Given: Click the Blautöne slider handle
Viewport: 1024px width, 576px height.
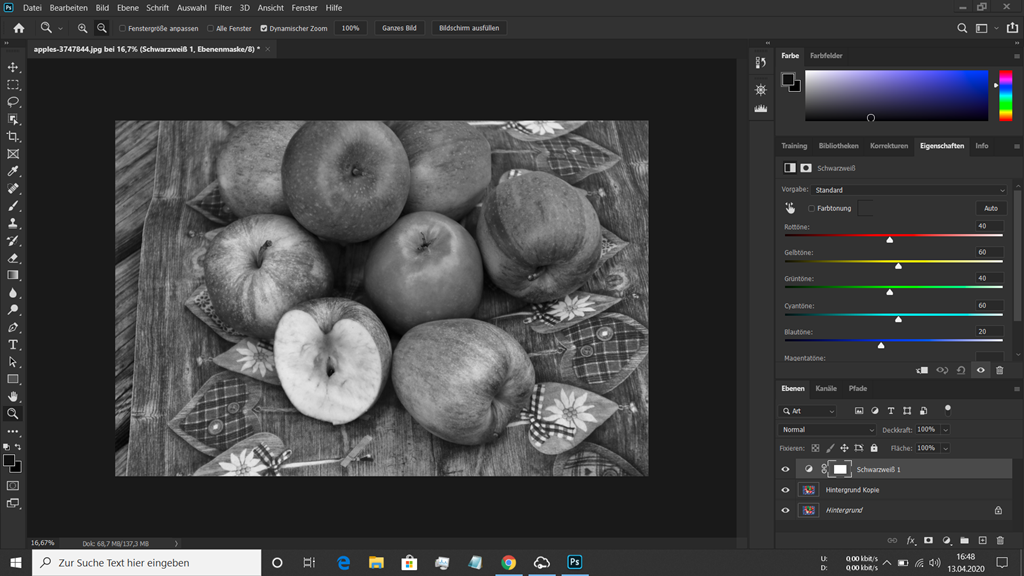Looking at the screenshot, I should [x=881, y=345].
